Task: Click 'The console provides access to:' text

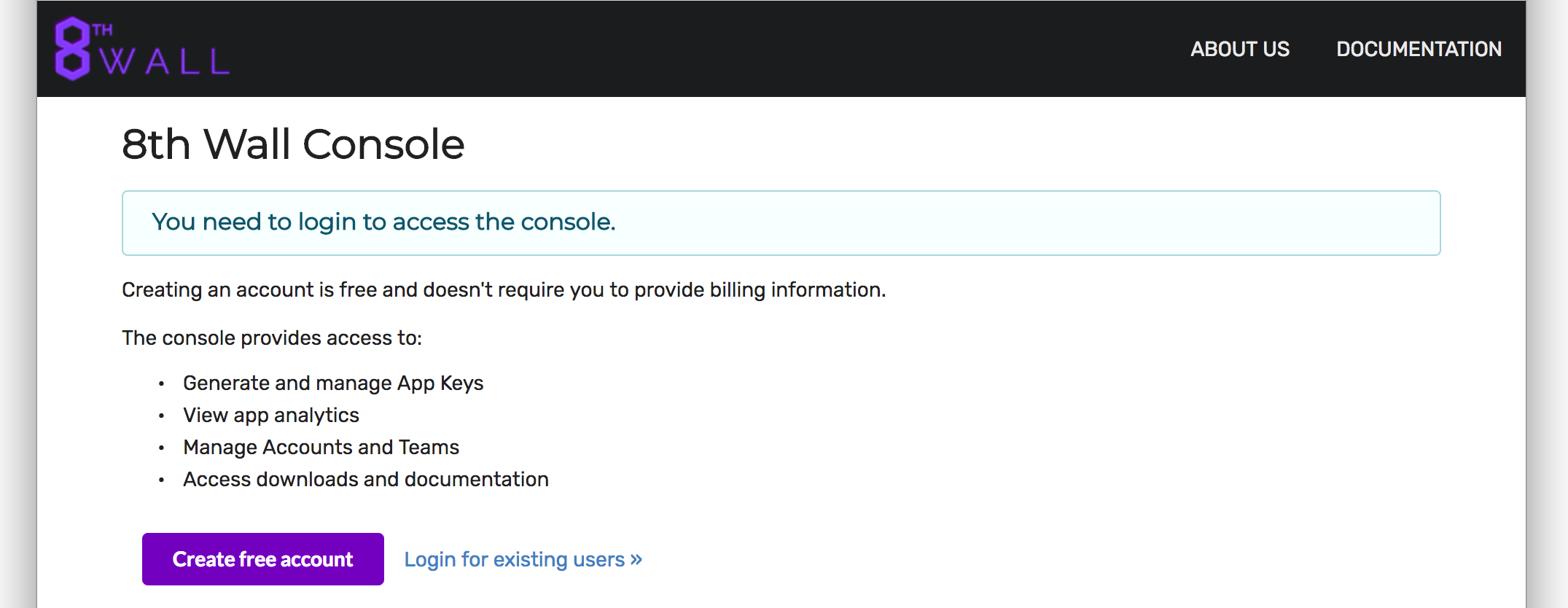Action: tap(272, 338)
